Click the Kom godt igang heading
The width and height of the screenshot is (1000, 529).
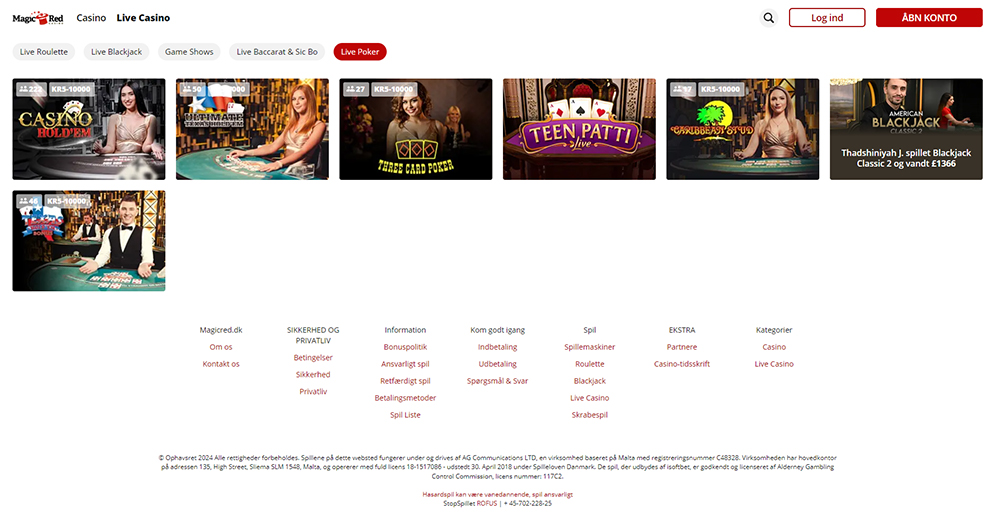tap(497, 330)
